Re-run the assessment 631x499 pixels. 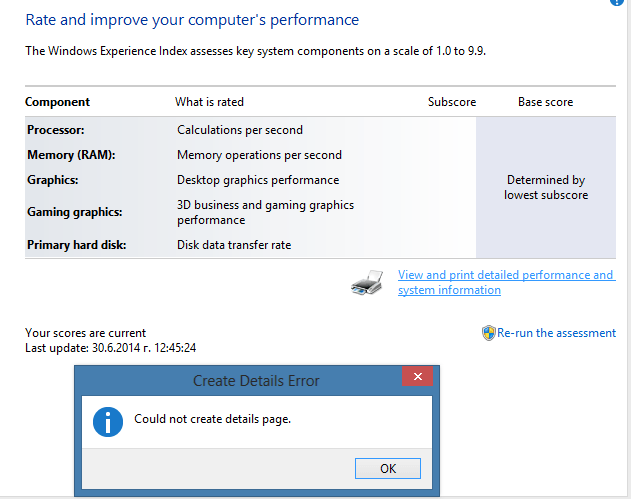pyautogui.click(x=556, y=333)
